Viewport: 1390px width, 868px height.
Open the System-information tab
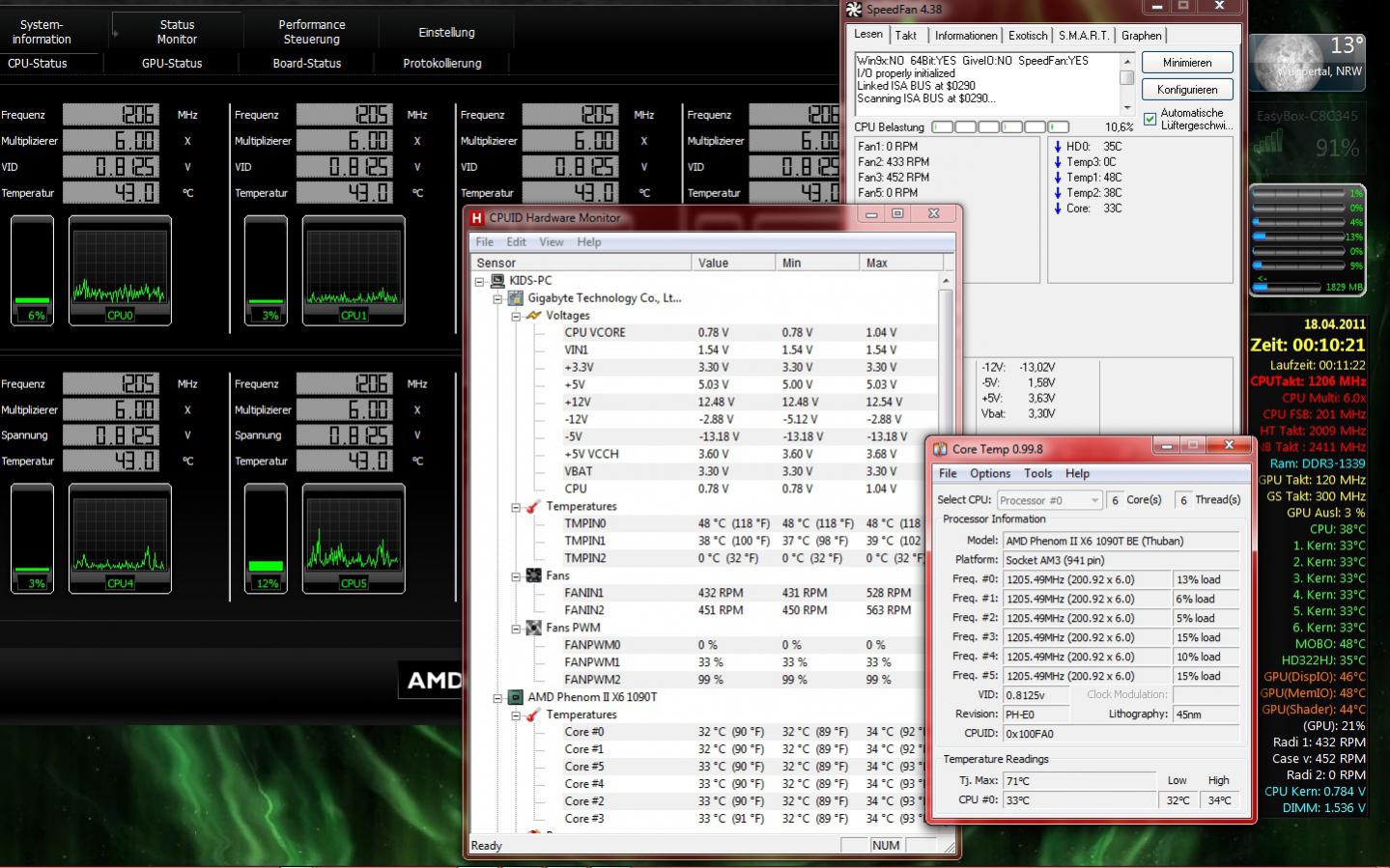(42, 32)
